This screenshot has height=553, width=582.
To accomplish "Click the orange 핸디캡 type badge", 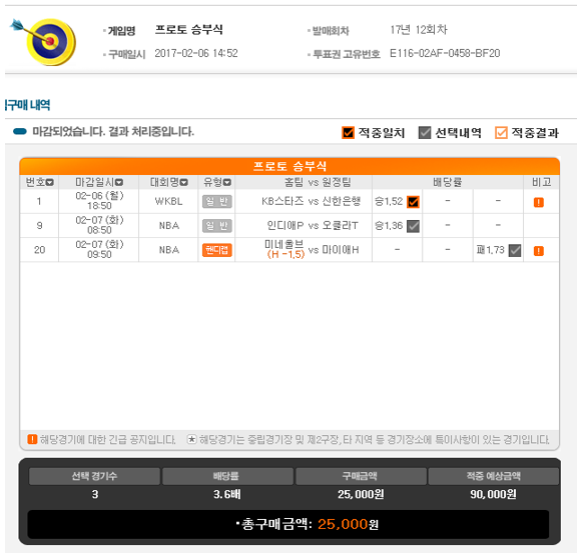I will click(x=217, y=250).
